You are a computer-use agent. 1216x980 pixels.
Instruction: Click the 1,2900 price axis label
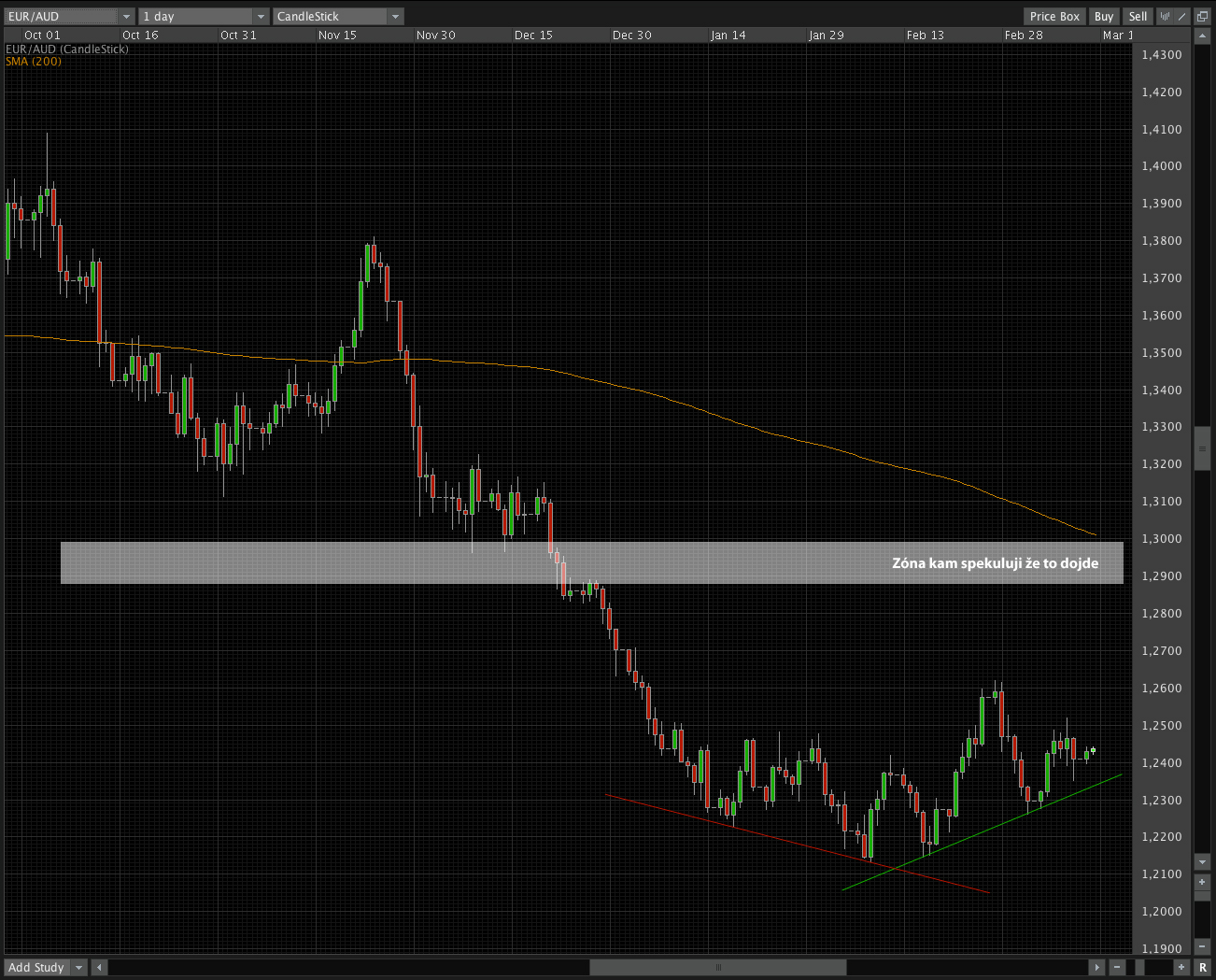[x=1162, y=576]
